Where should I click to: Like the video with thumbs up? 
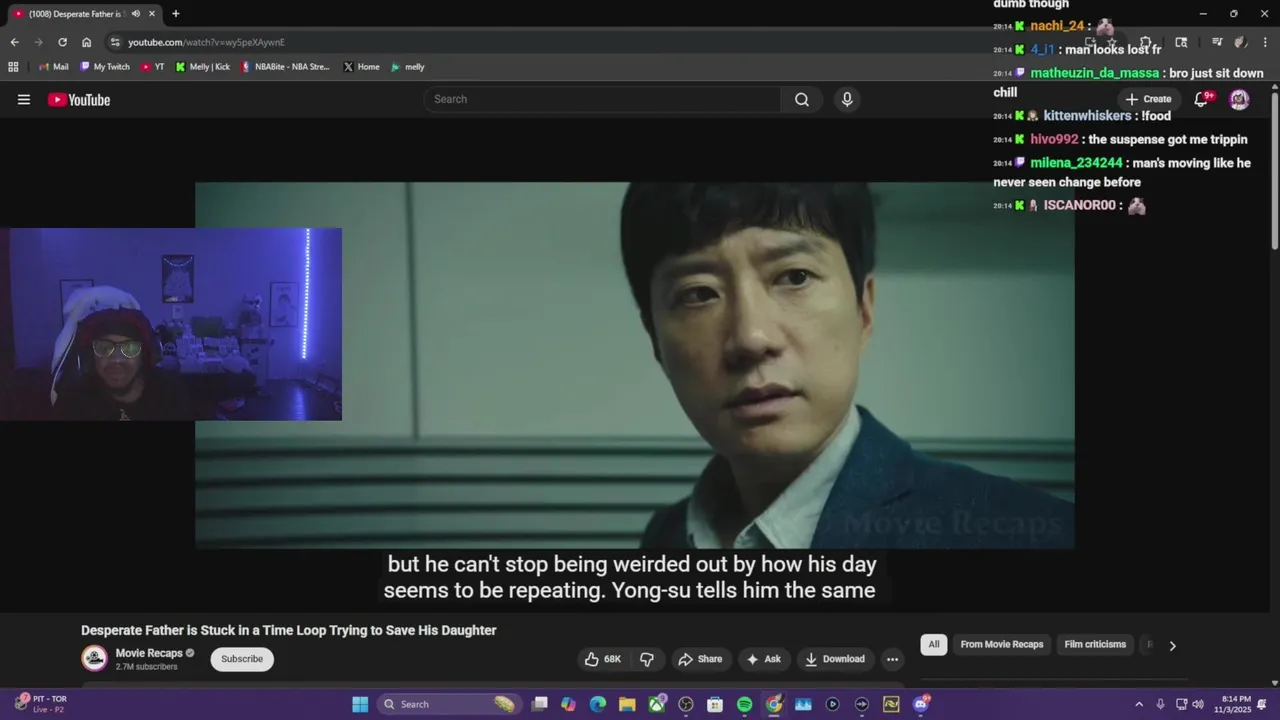pyautogui.click(x=603, y=659)
